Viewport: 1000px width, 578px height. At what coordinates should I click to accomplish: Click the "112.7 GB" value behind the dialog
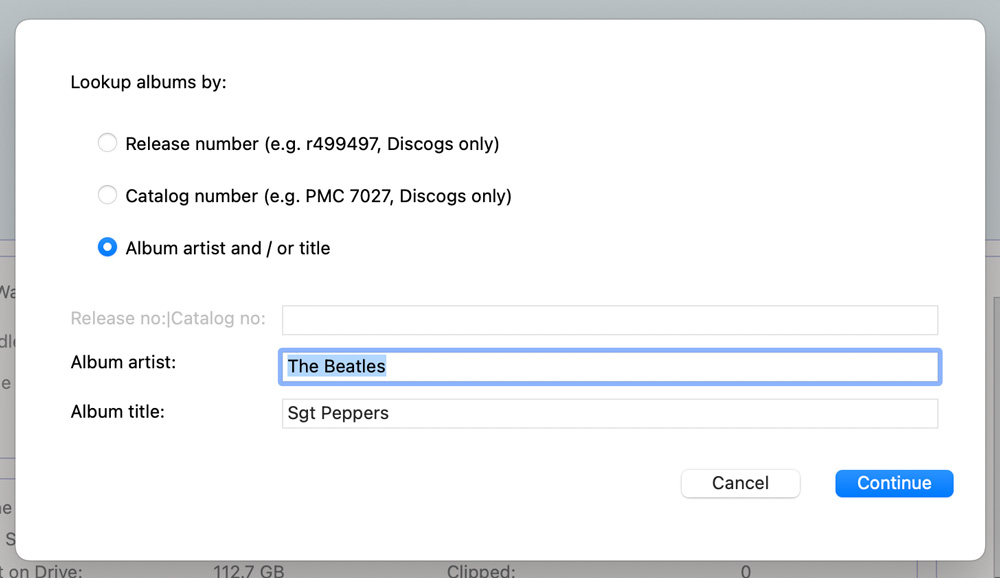[x=248, y=571]
